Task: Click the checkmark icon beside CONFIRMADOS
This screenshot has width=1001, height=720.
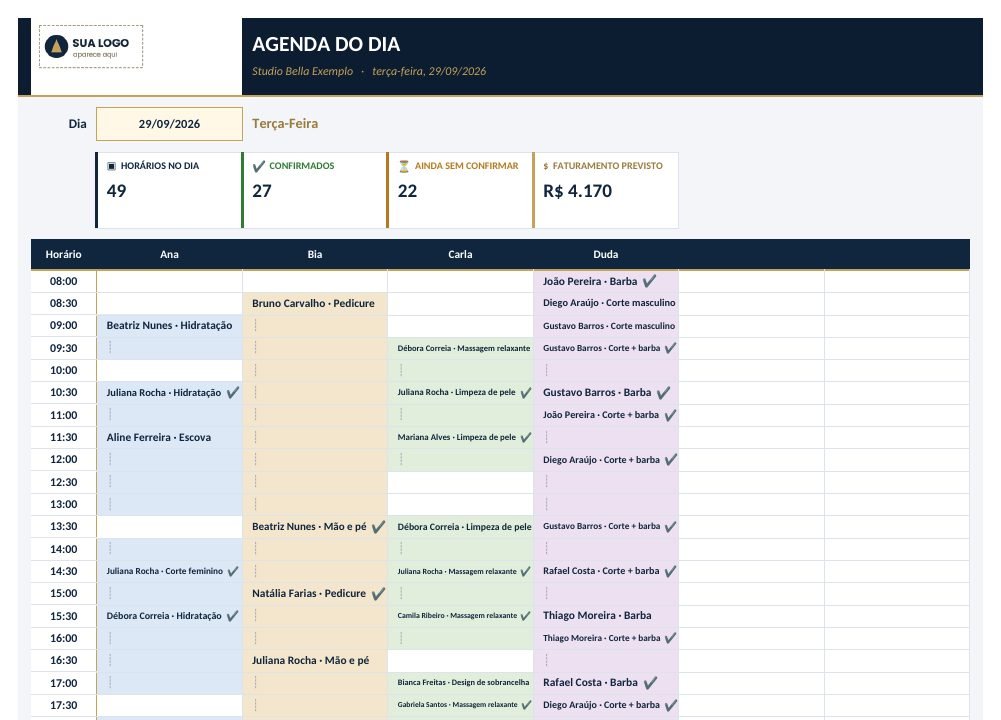Action: (x=259, y=166)
